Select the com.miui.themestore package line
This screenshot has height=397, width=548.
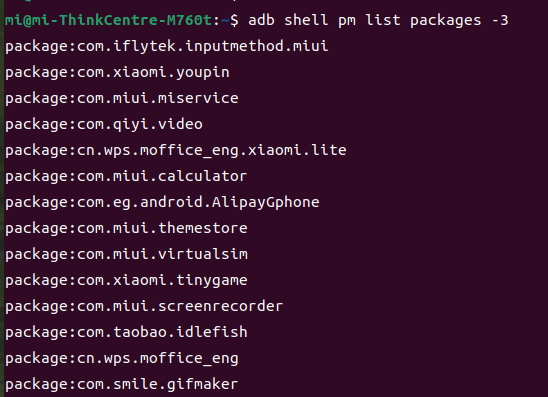pyautogui.click(x=126, y=229)
